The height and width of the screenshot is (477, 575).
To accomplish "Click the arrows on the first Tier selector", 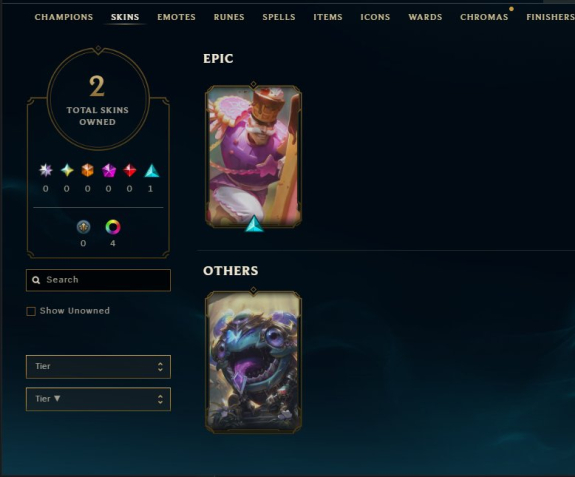I will 160,367.
